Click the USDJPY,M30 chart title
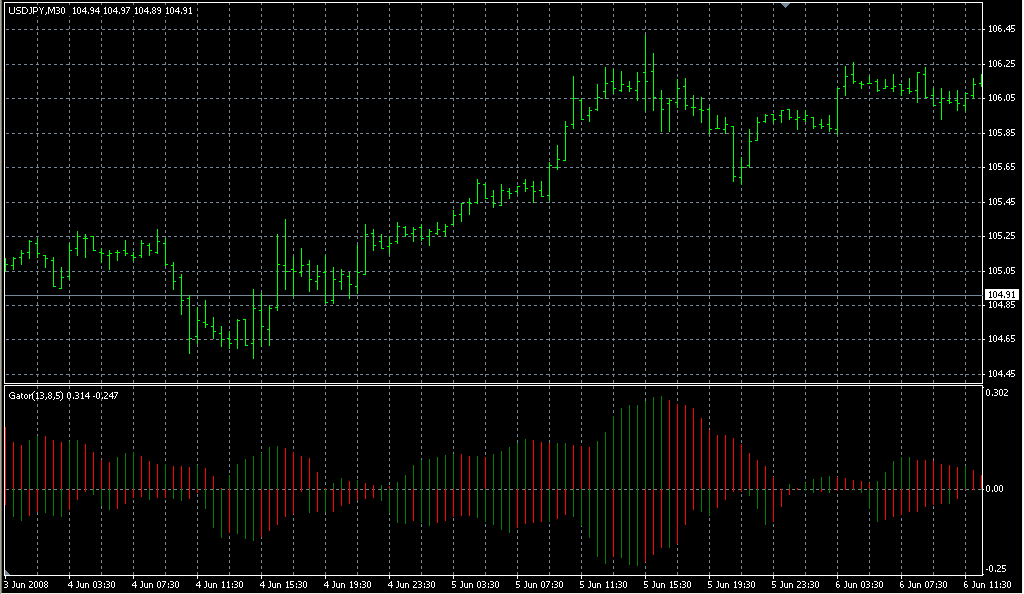This screenshot has height=594, width=1024. (37, 11)
